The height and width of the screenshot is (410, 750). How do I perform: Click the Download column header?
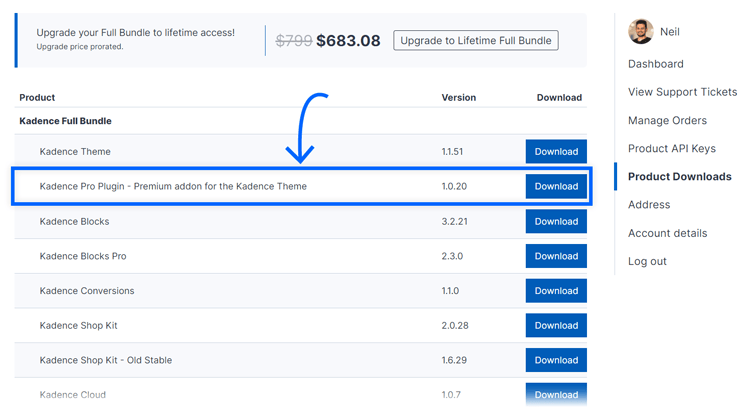[559, 98]
